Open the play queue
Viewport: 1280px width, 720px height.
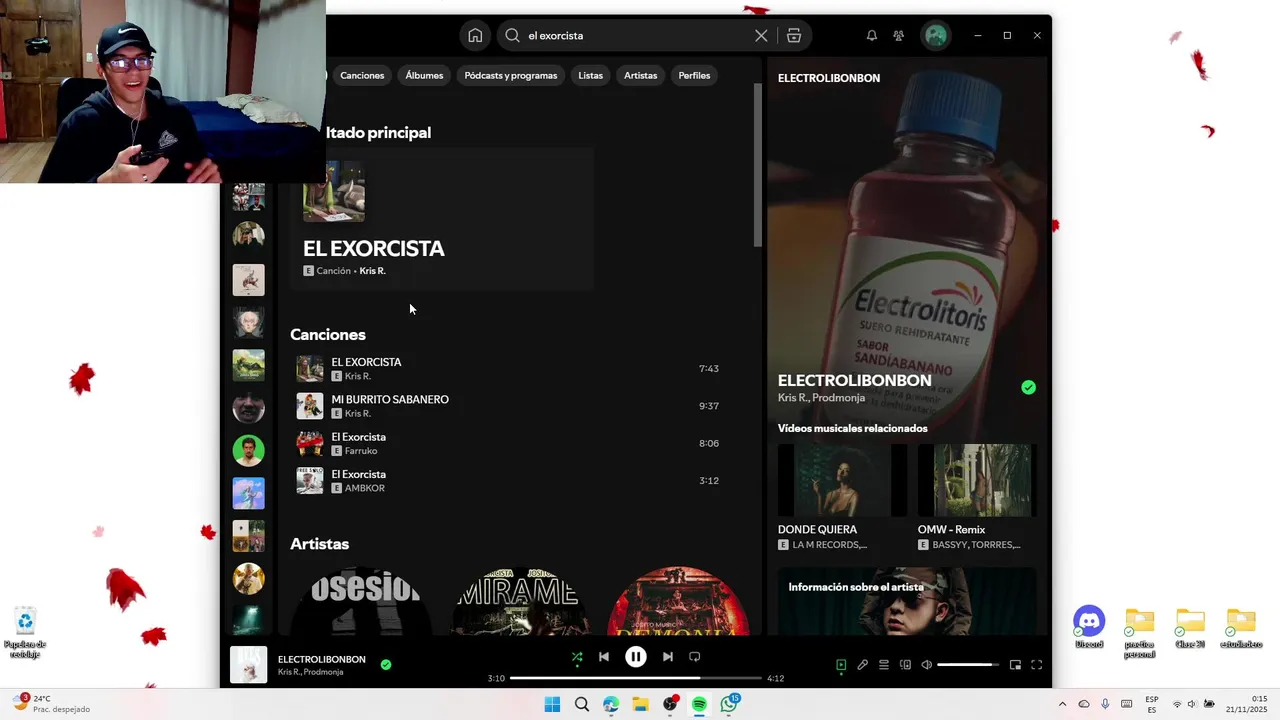click(884, 665)
